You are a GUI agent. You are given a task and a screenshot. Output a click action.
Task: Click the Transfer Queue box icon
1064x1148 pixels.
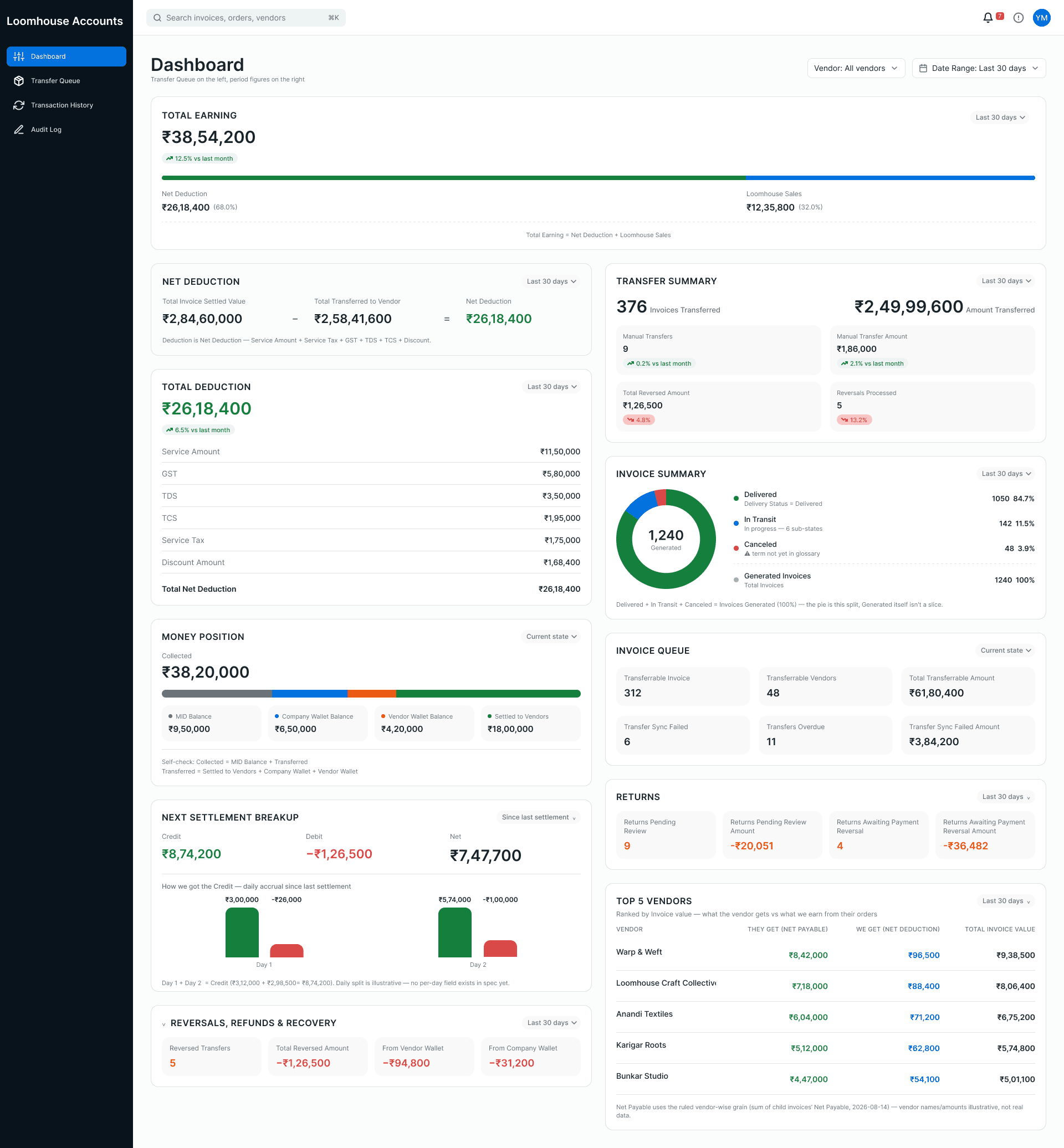(x=19, y=80)
